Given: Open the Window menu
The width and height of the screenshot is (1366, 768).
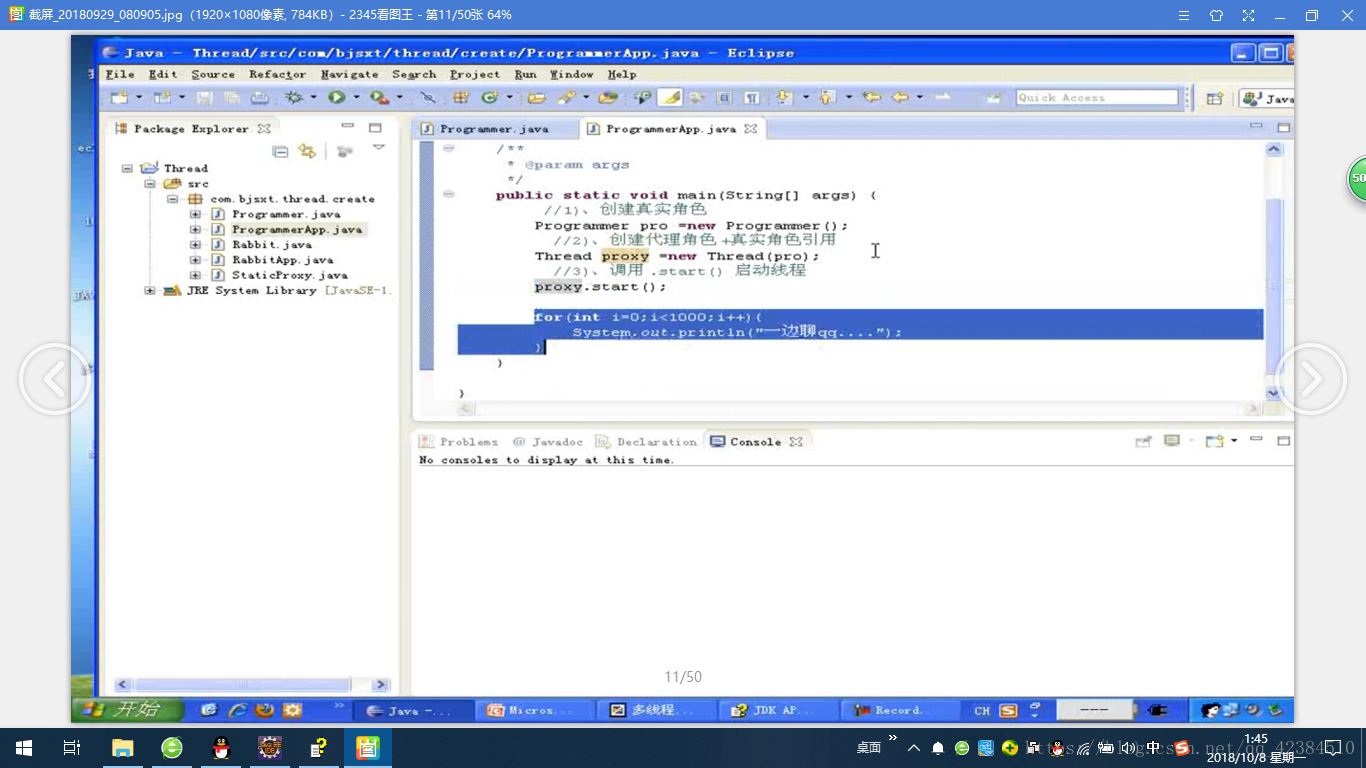Looking at the screenshot, I should pyautogui.click(x=572, y=74).
